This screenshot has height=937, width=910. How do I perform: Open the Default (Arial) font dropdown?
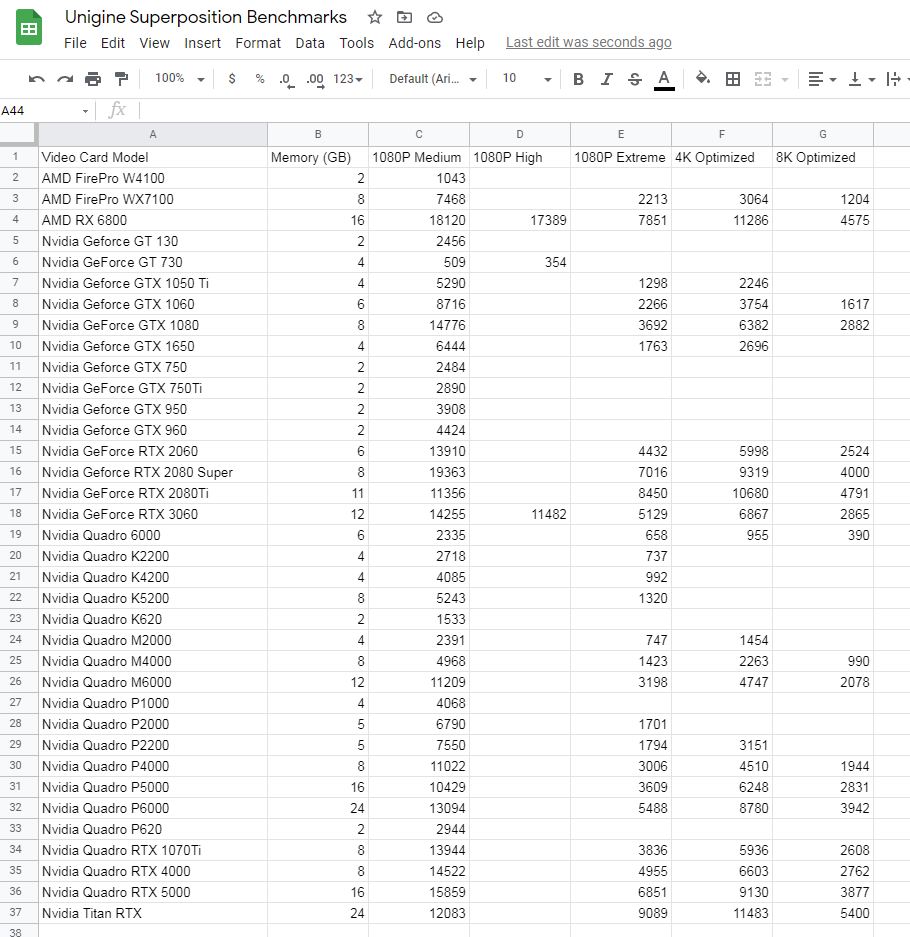[433, 78]
